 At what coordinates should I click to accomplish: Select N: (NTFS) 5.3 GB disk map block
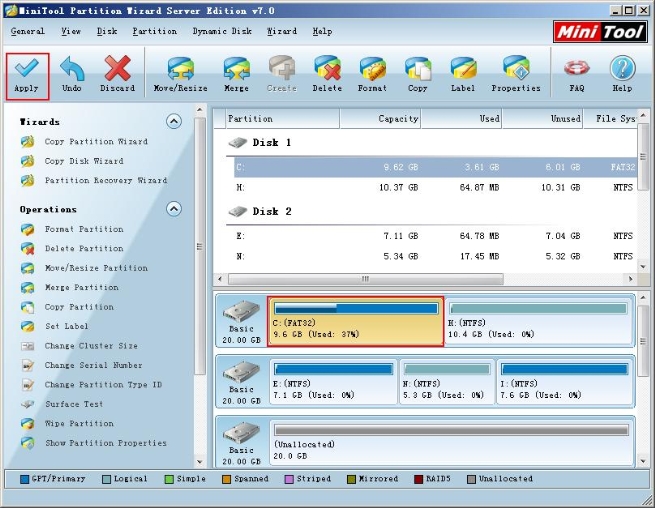point(447,381)
